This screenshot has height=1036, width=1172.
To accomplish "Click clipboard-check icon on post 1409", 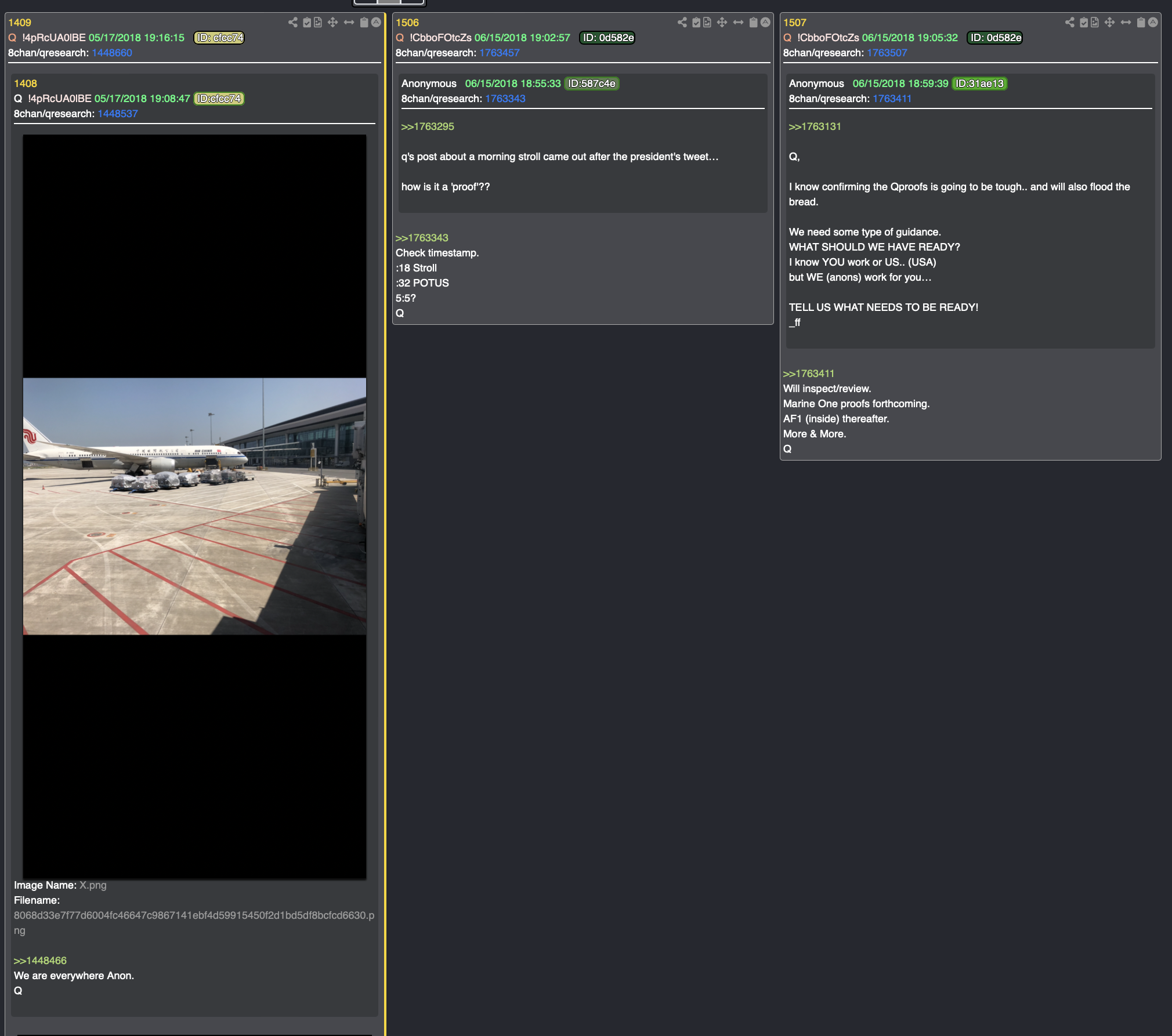I will (307, 22).
